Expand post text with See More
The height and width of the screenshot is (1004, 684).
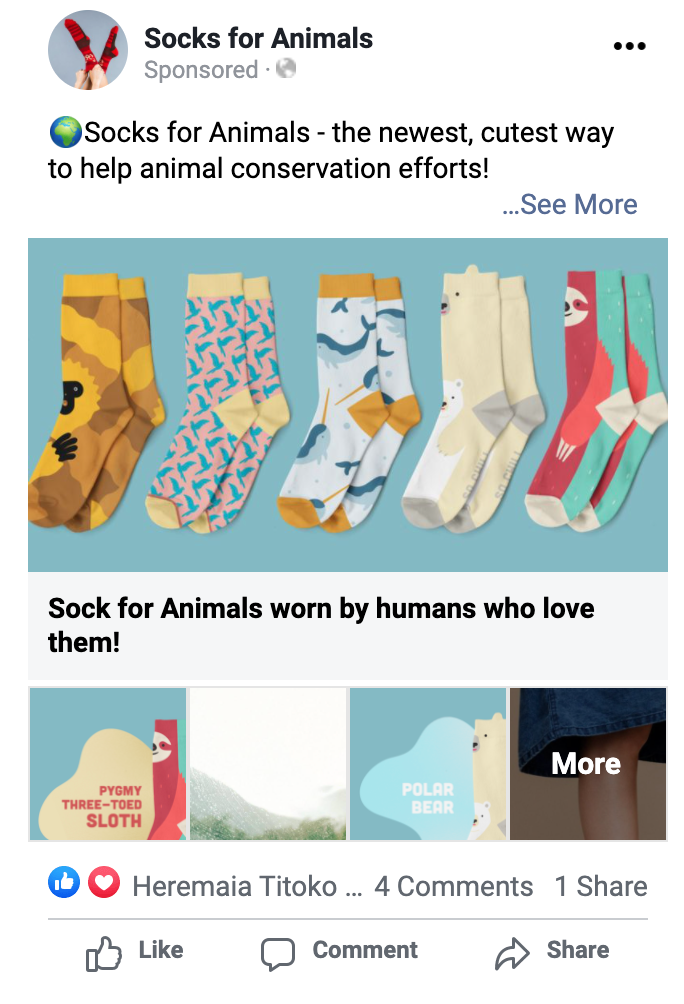[570, 205]
